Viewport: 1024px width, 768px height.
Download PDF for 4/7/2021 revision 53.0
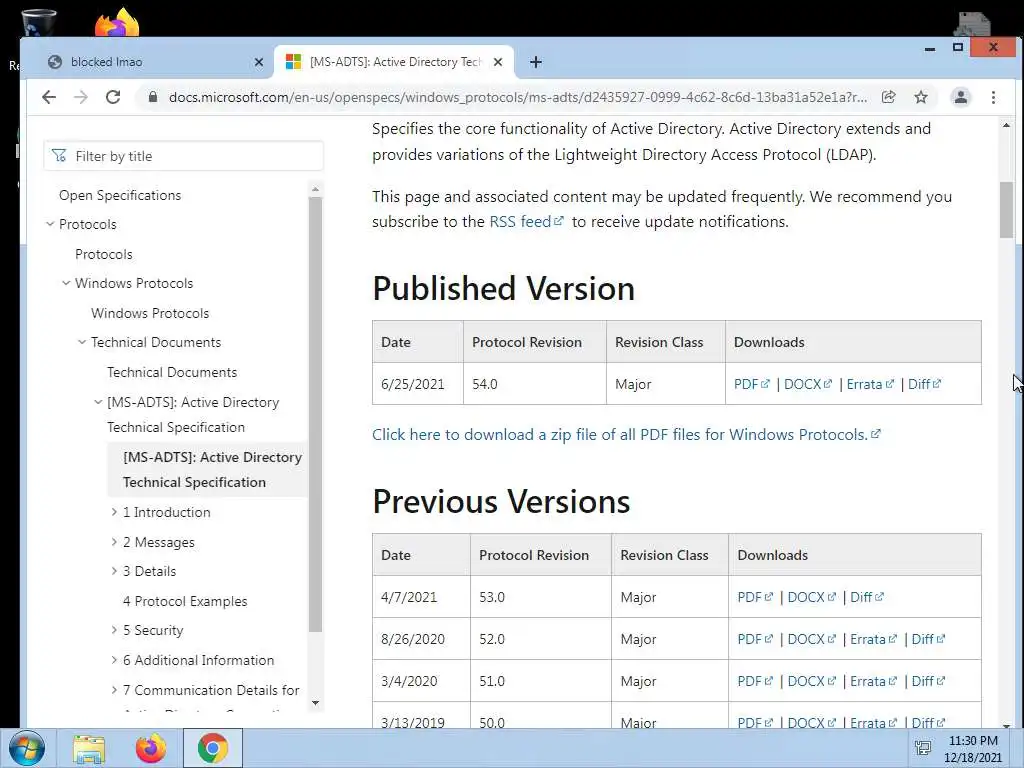[x=754, y=597]
